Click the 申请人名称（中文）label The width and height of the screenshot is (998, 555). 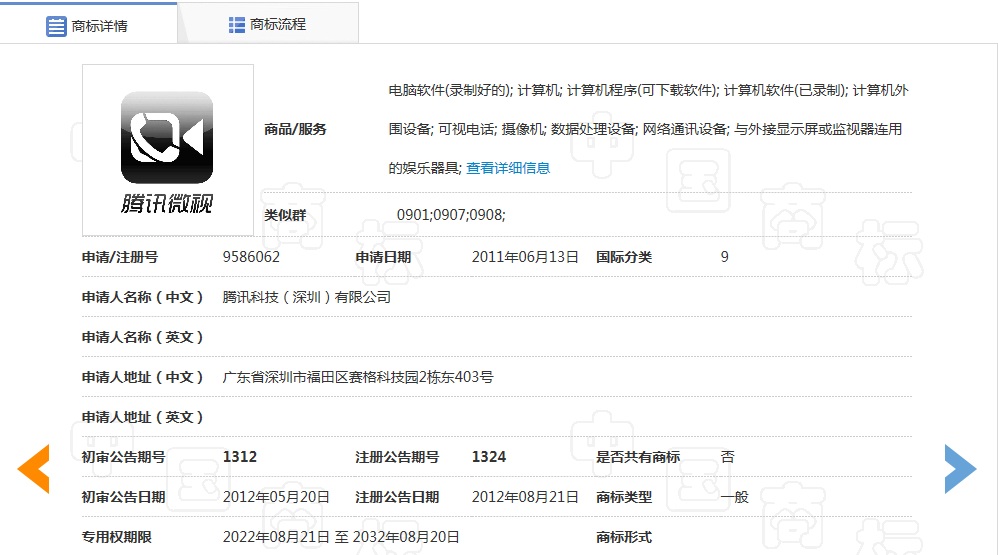(143, 297)
